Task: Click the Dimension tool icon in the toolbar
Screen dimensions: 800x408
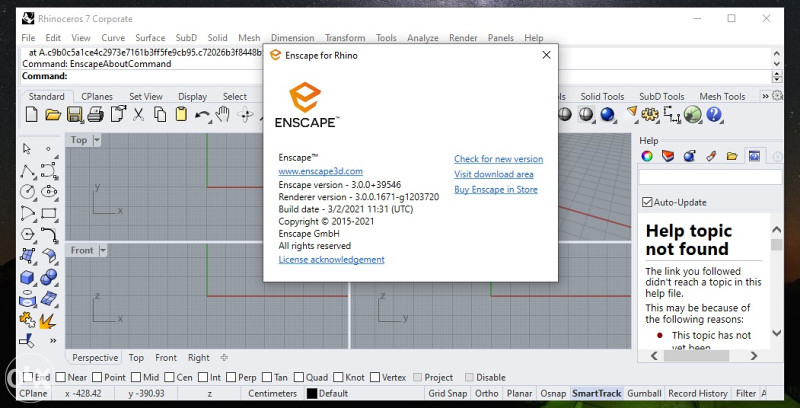Action: [671, 115]
